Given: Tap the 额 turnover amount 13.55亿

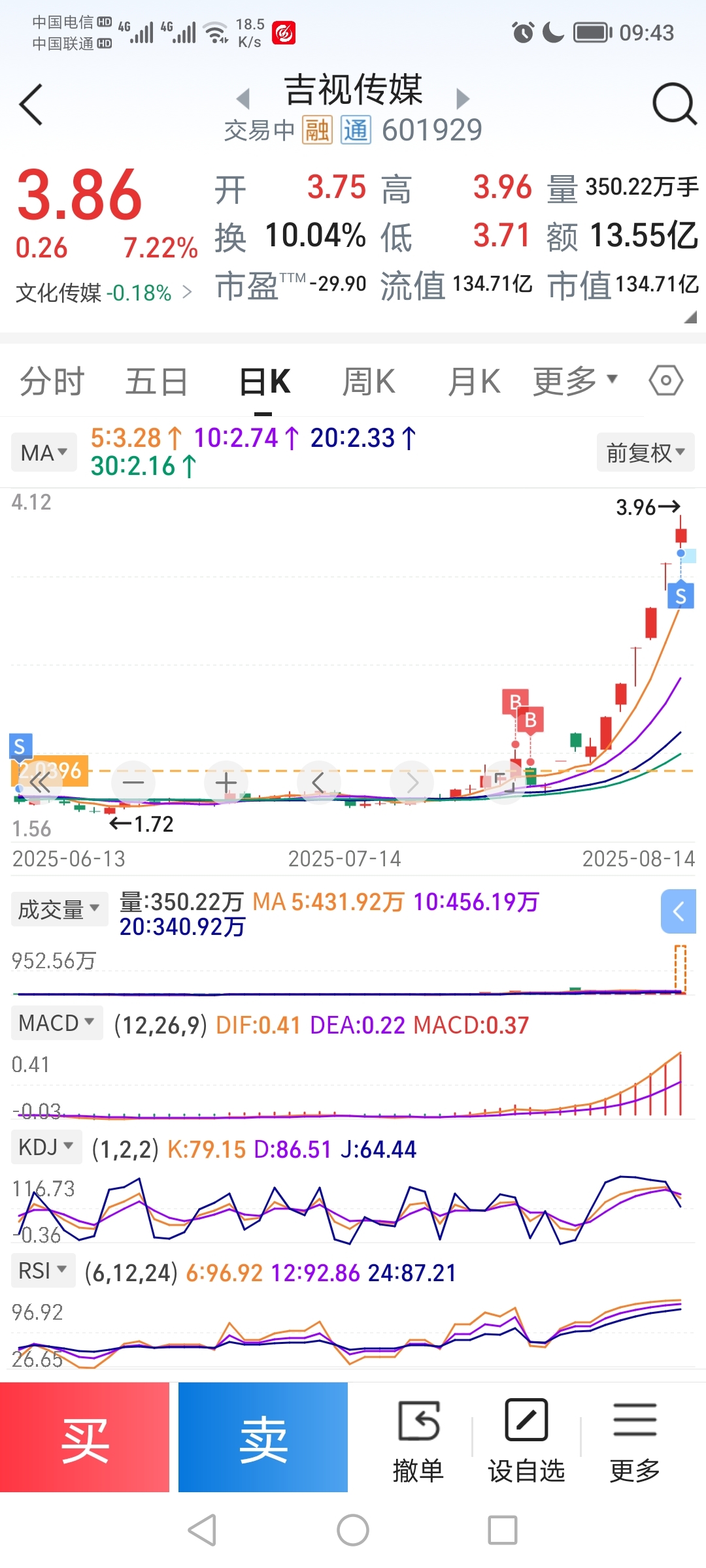Looking at the screenshot, I should [622, 235].
